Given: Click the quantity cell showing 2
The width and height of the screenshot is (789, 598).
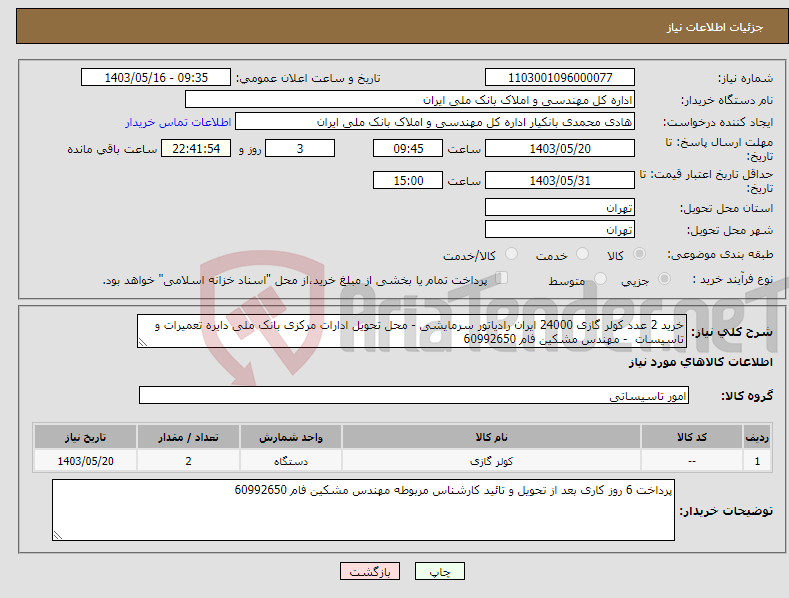Looking at the screenshot, I should tap(188, 461).
